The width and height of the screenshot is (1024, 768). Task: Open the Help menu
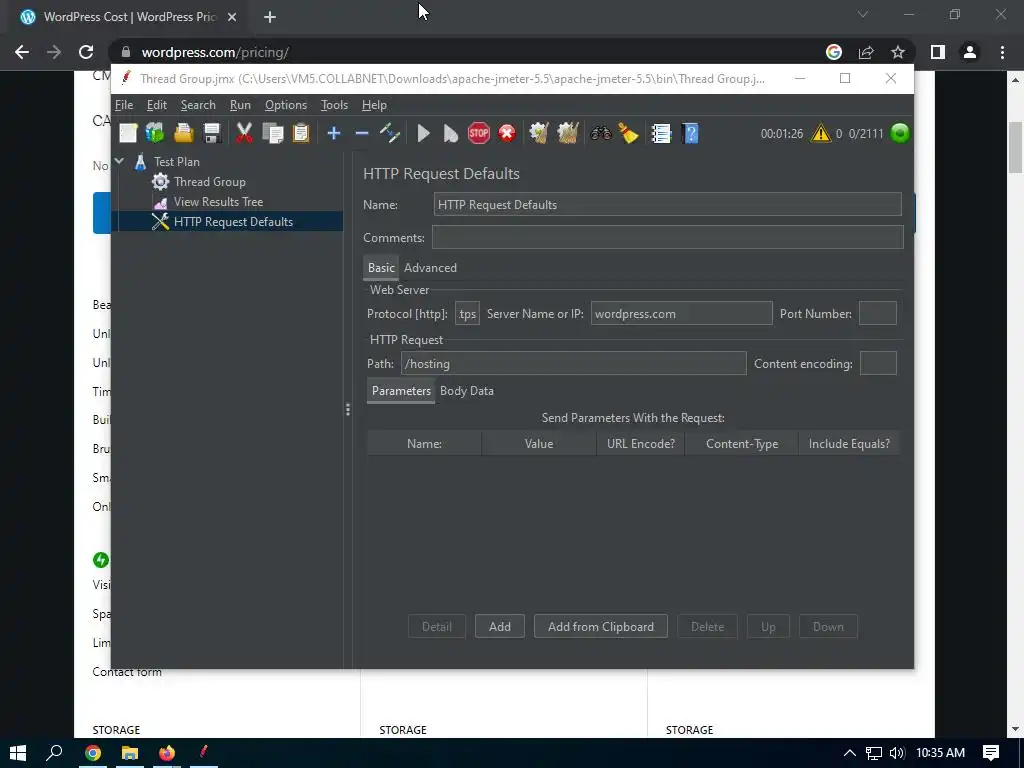tap(374, 104)
